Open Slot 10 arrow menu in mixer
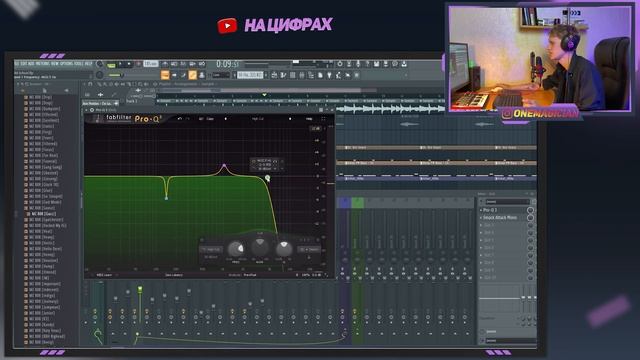Screen dimensions: 640x360 pos(481,278)
